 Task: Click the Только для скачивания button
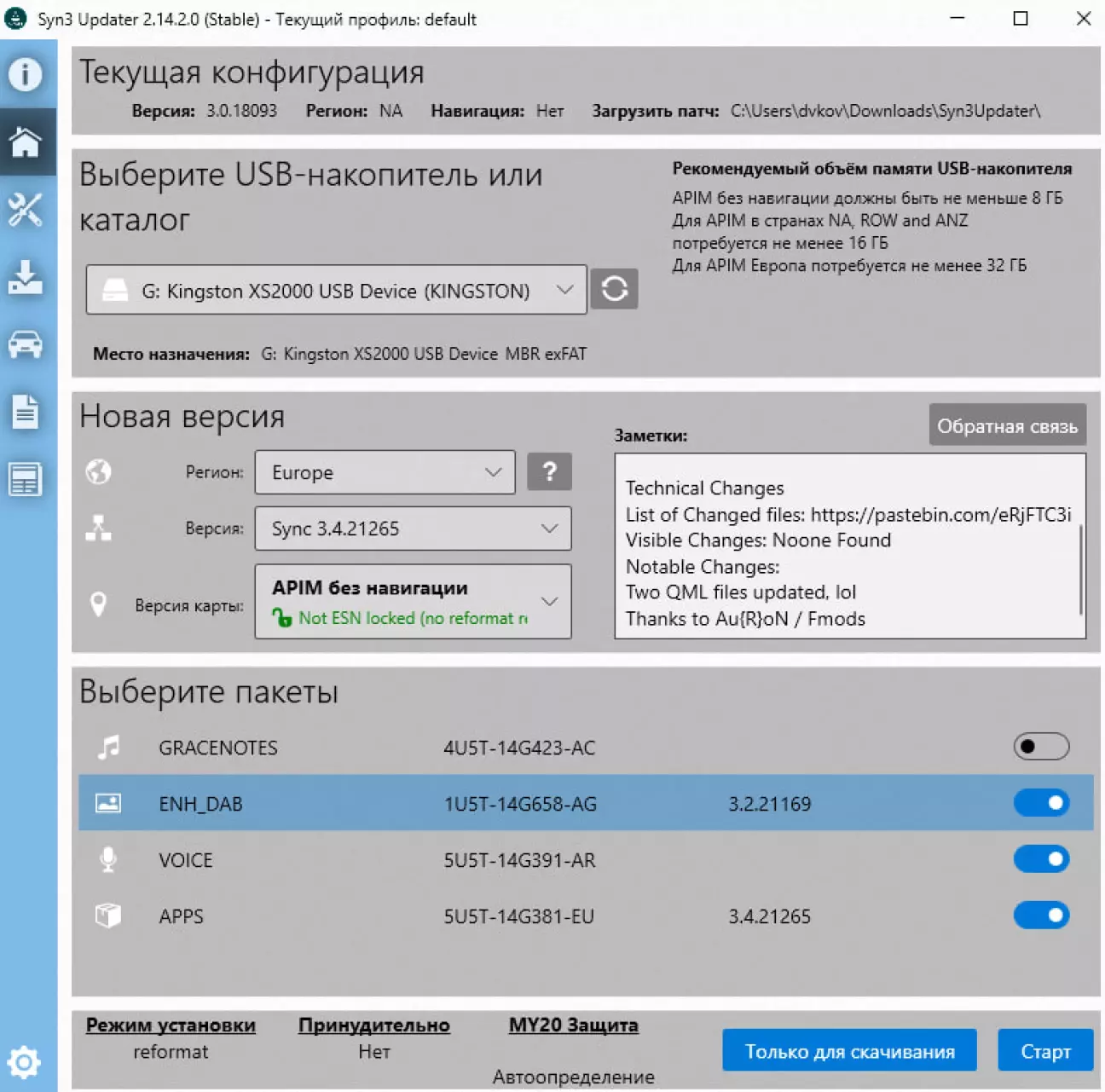point(848,1051)
